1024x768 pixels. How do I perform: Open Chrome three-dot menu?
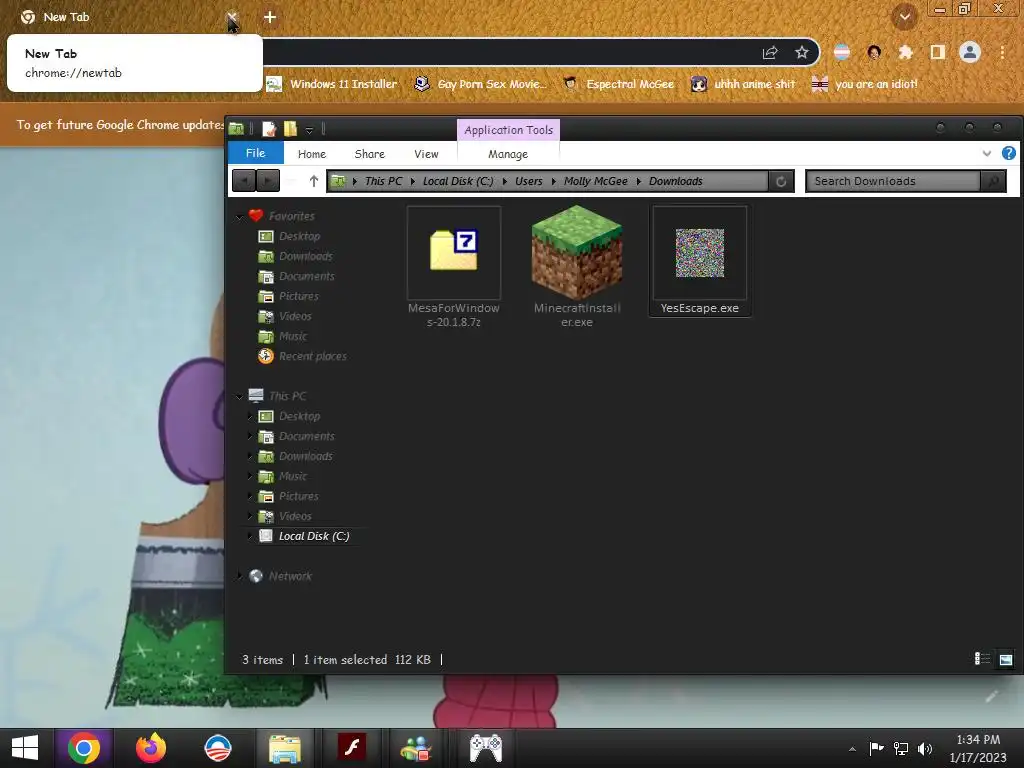[1002, 52]
